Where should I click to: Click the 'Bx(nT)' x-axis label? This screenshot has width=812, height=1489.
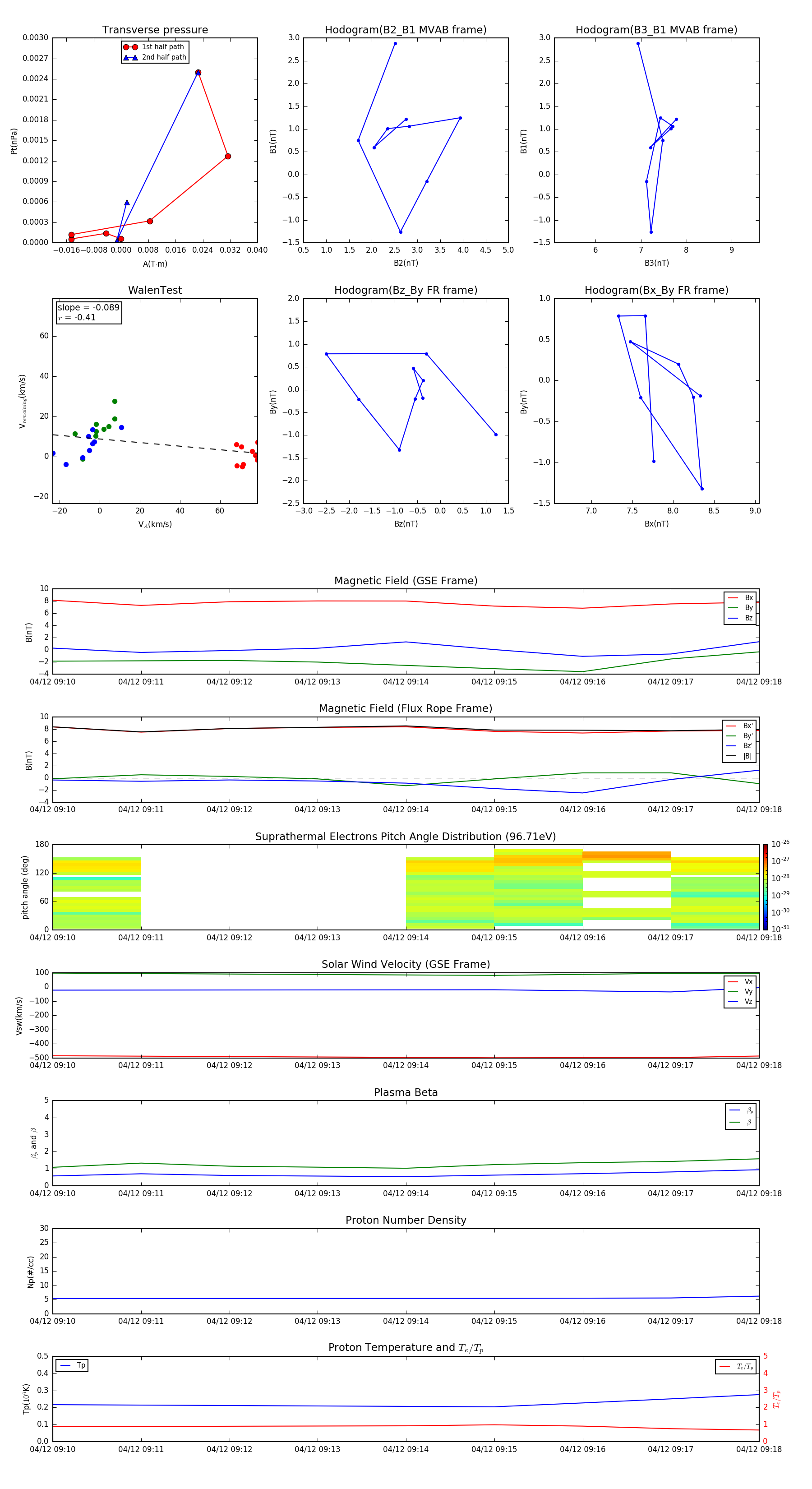pos(656,524)
